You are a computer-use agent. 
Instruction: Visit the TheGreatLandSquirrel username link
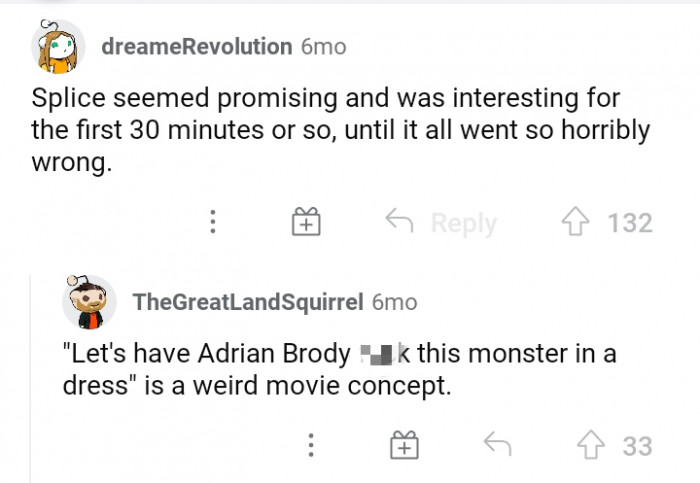click(246, 302)
